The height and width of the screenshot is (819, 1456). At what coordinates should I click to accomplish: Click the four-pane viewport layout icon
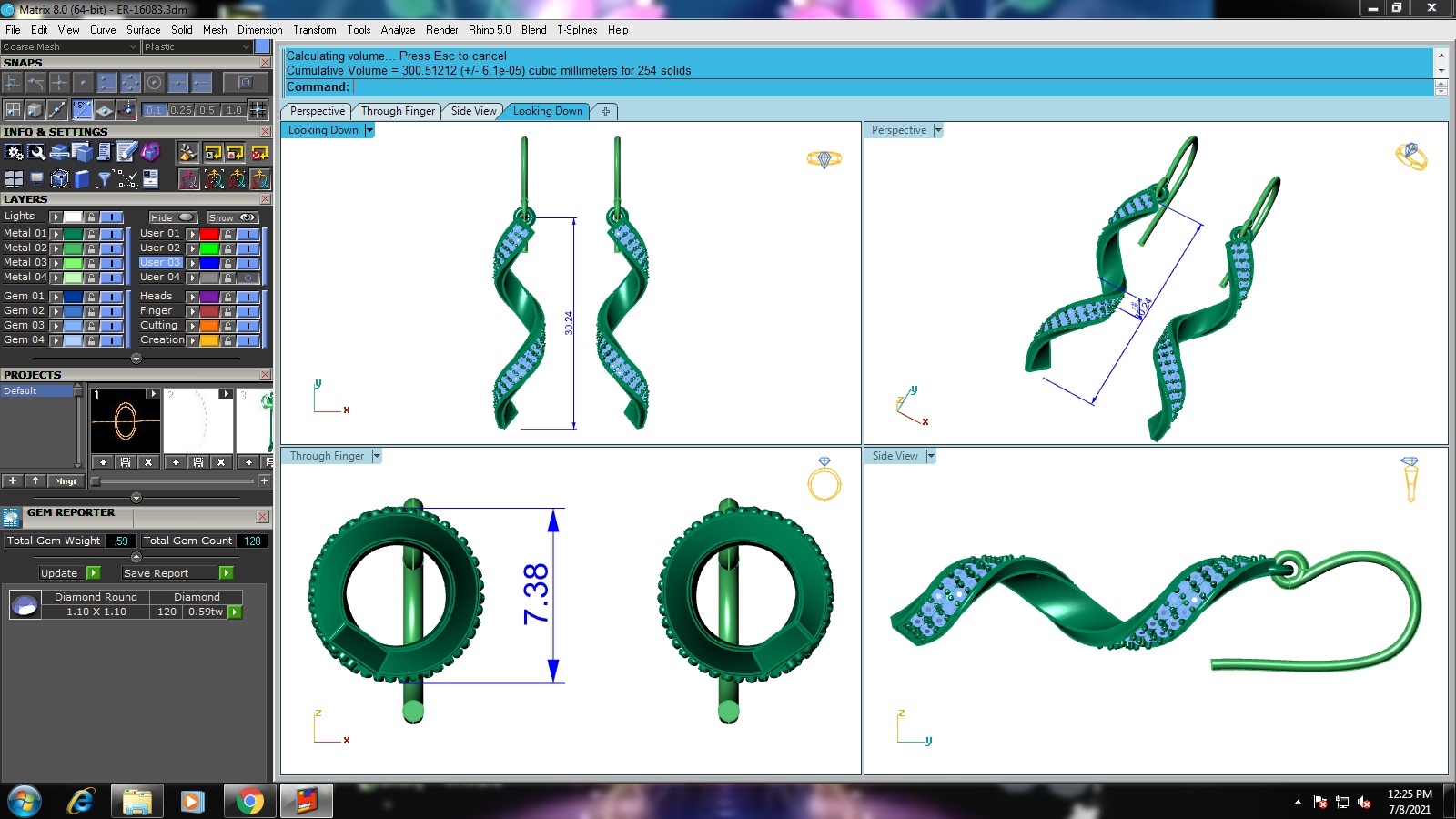[x=14, y=179]
